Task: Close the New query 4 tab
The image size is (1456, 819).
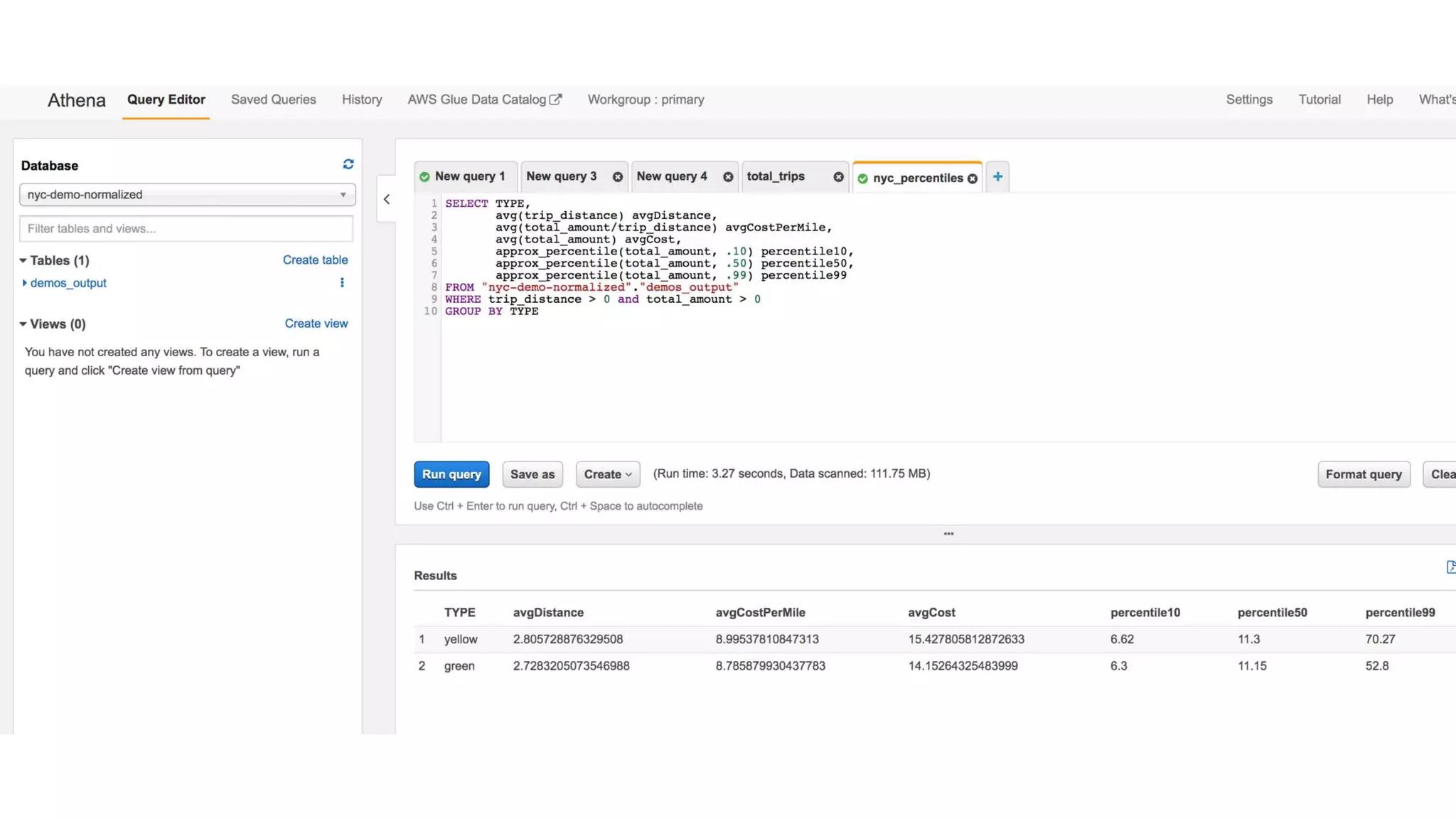Action: coord(728,177)
